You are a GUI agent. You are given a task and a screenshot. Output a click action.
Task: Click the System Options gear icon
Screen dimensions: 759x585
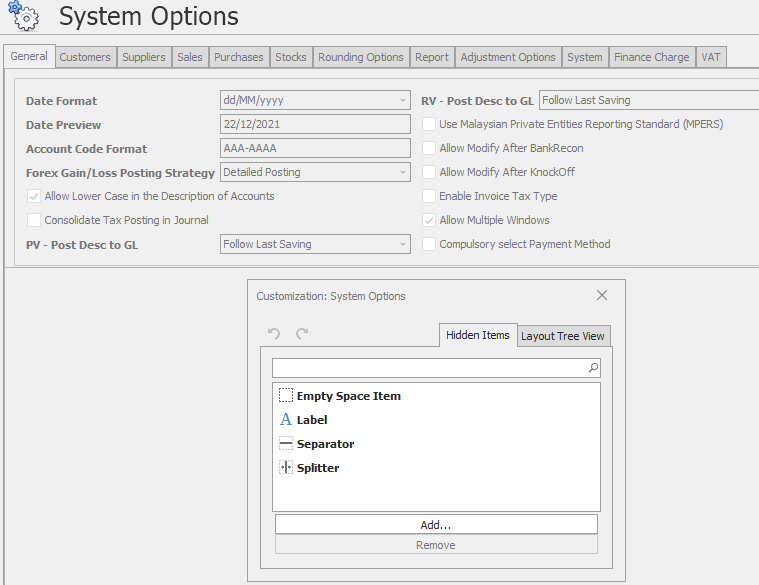click(x=22, y=15)
